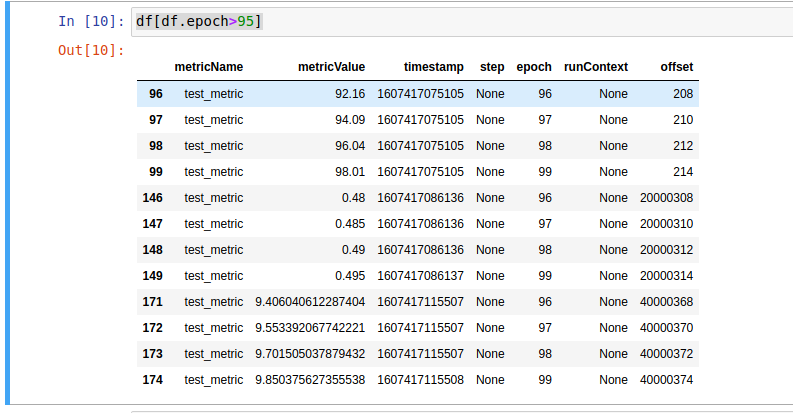Viewport: 793px width, 413px height.
Task: Select row index 171
Action: (152, 302)
